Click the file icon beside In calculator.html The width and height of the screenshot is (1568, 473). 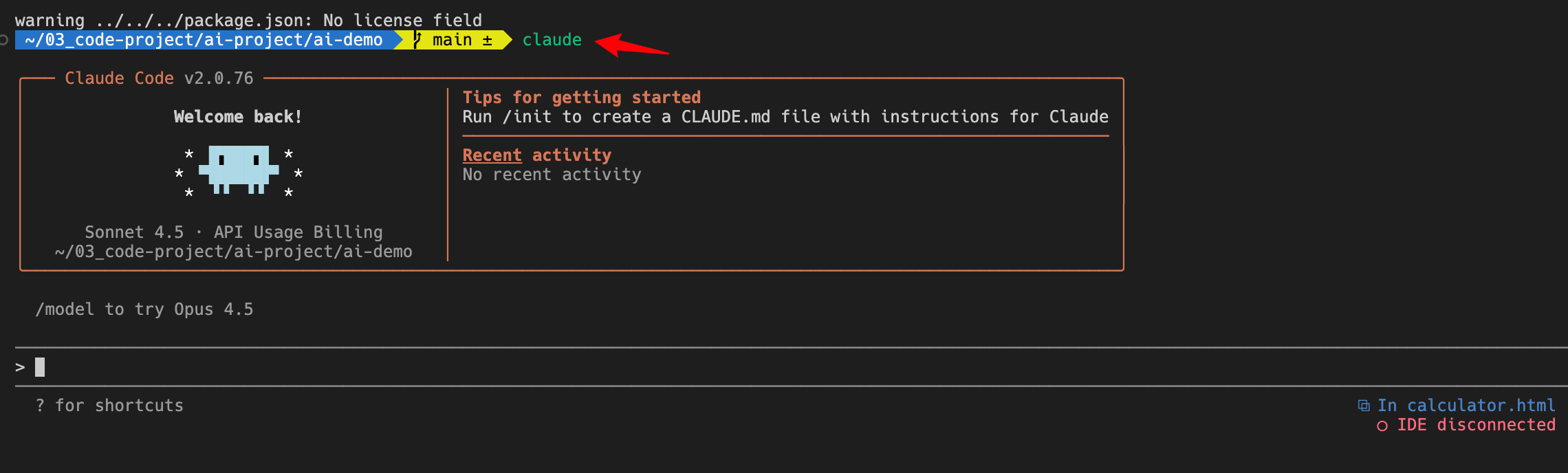tap(1363, 406)
